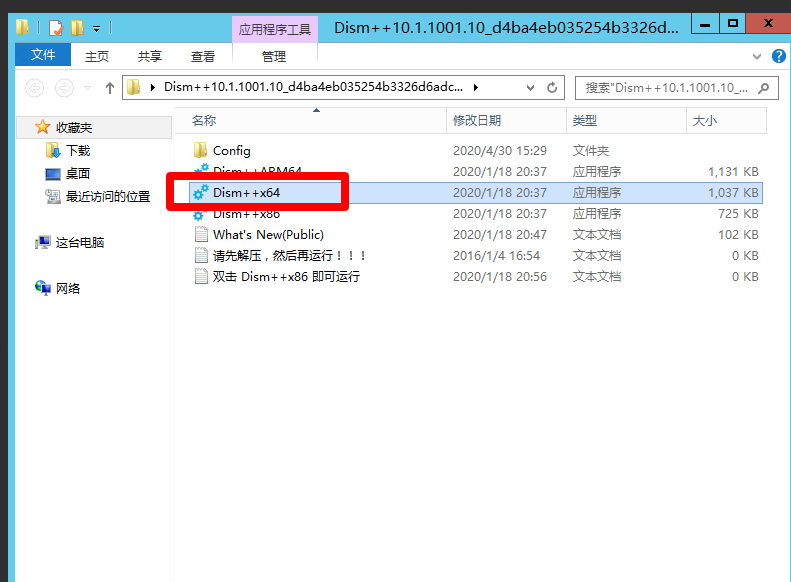The image size is (791, 582).
Task: Click the Back navigation arrow
Action: pyautogui.click(x=35, y=88)
